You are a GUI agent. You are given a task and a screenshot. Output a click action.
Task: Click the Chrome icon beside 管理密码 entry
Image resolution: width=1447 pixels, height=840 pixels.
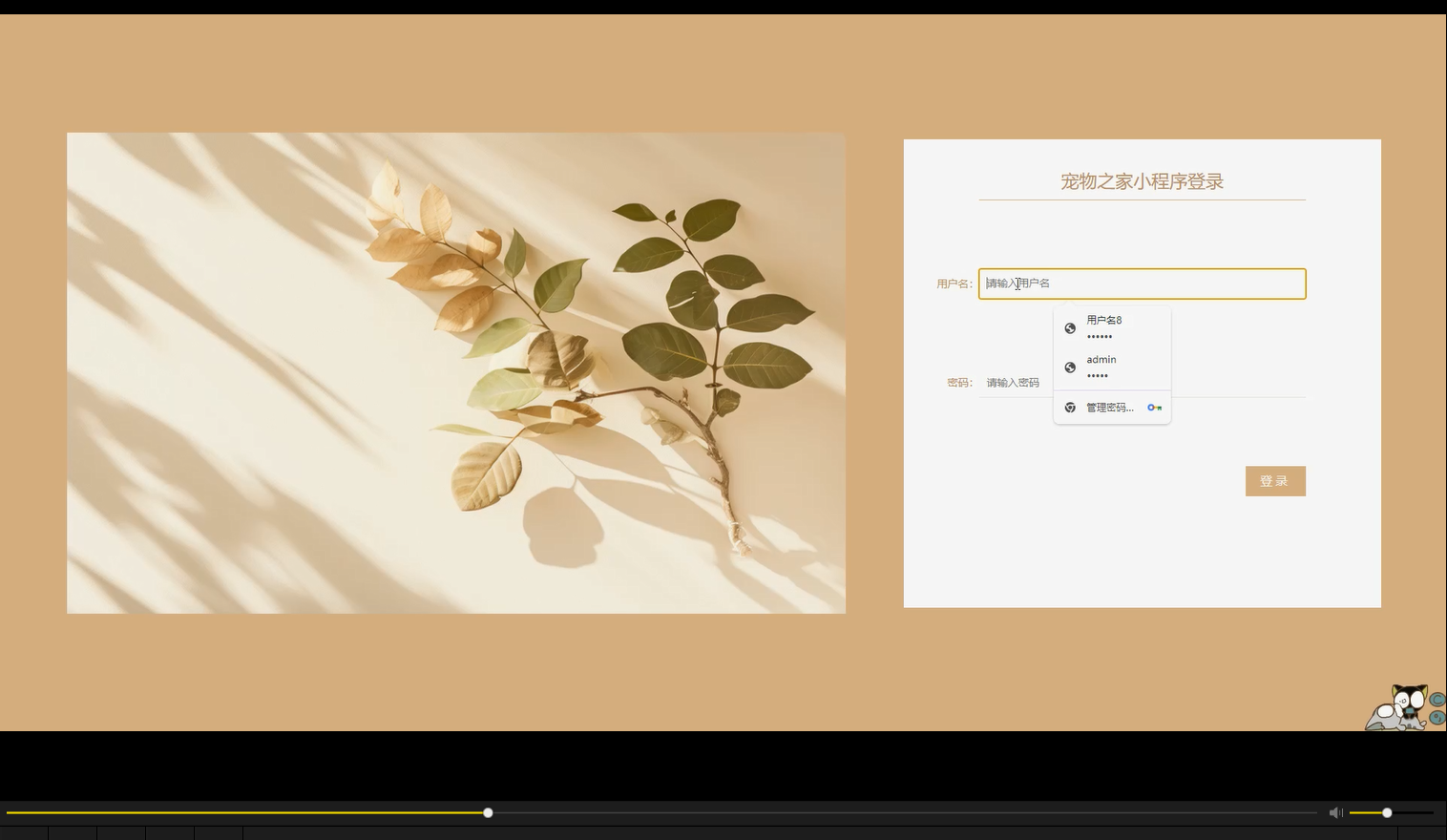point(1070,408)
